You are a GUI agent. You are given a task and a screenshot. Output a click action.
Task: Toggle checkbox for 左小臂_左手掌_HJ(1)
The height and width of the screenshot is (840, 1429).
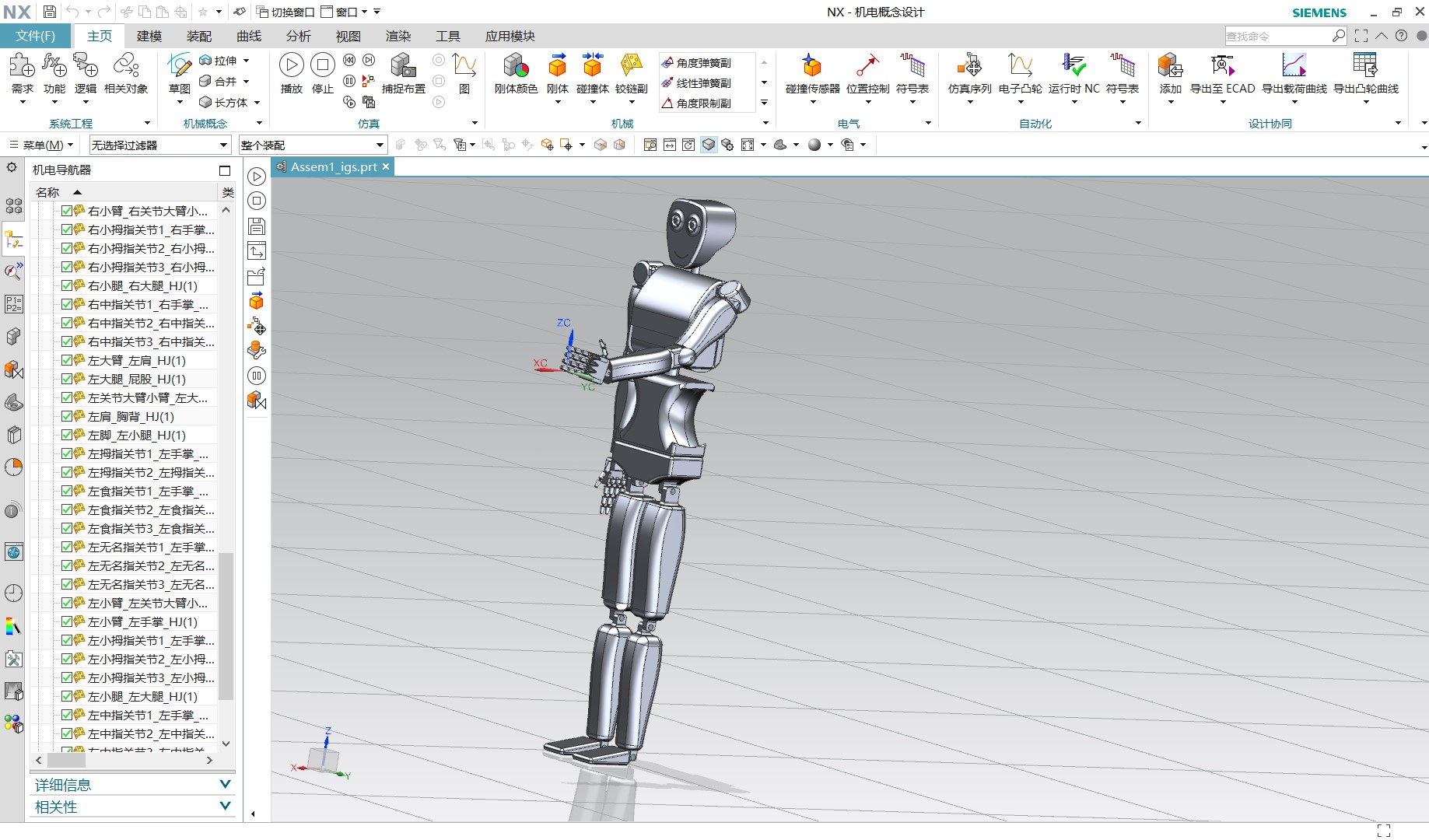pyautogui.click(x=67, y=621)
